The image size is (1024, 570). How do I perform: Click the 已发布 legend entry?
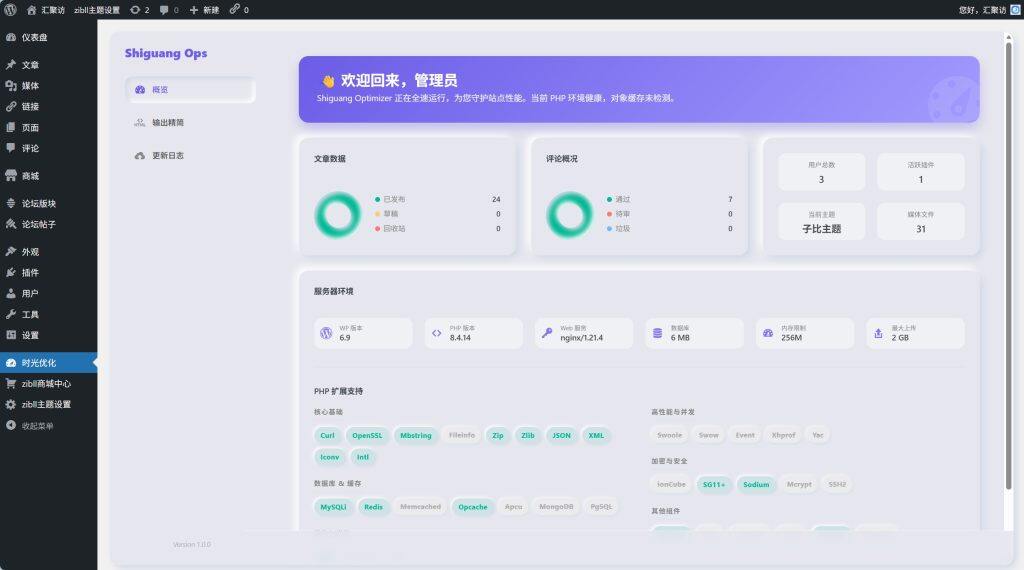pyautogui.click(x=390, y=199)
